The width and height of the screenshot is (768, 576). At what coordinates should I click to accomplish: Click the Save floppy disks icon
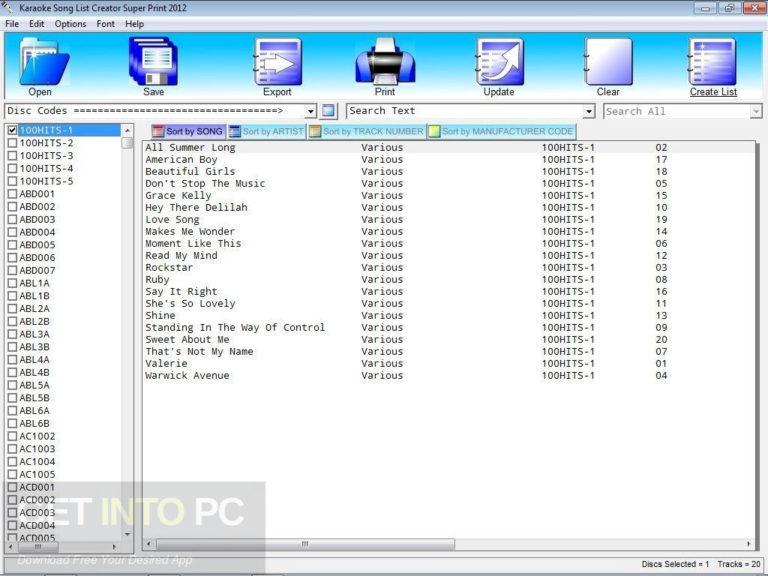click(x=153, y=61)
